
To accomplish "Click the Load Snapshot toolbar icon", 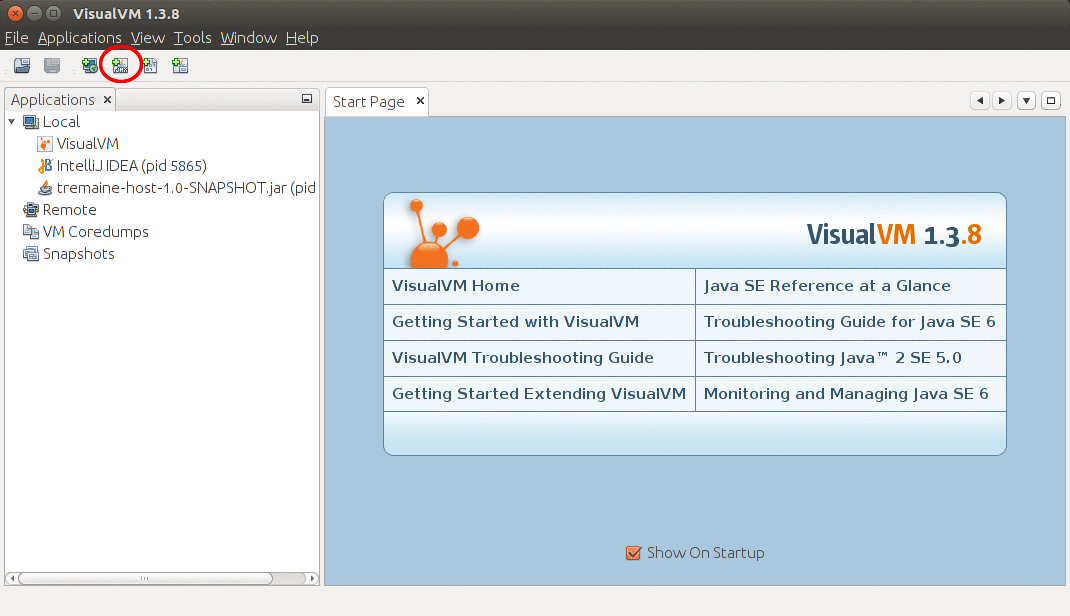I will 22,65.
